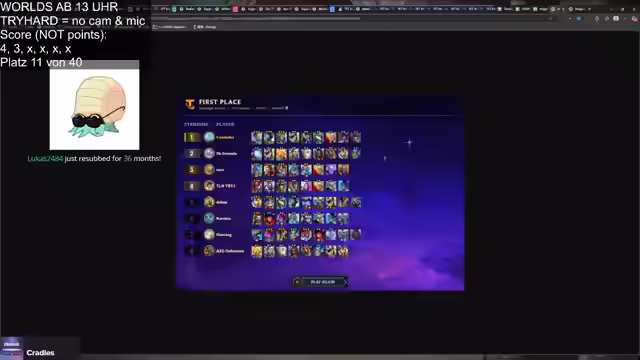Click first champion portrait in eighth-place row
The width and height of the screenshot is (640, 360).
pyautogui.click(x=257, y=251)
